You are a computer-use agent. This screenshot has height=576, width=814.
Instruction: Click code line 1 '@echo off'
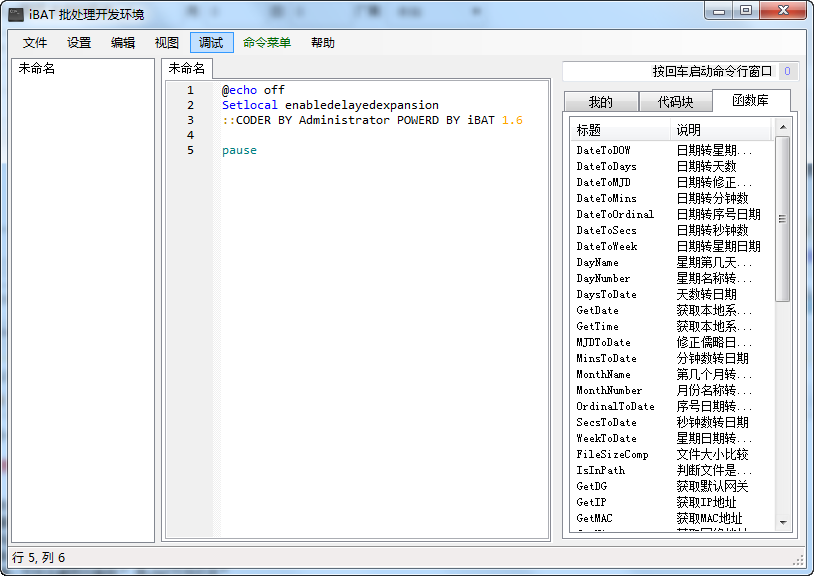click(x=253, y=90)
